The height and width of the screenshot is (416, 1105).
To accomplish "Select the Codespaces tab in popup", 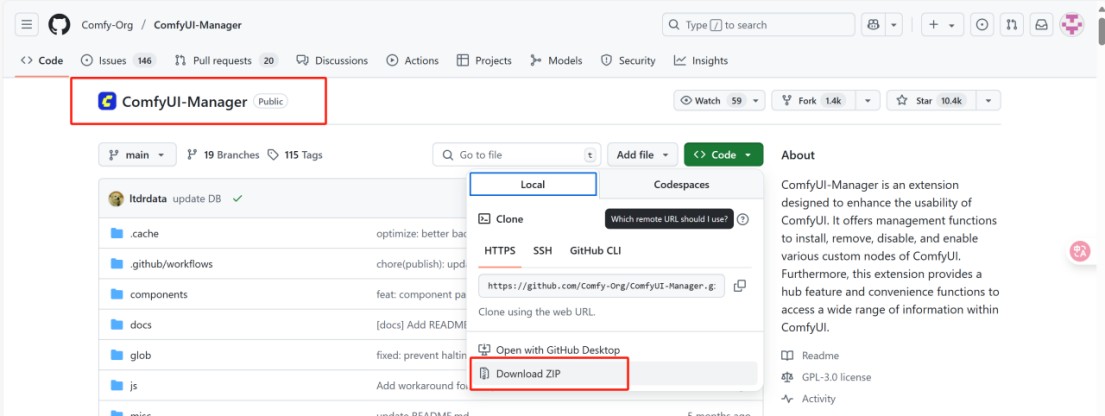I will 681,185.
